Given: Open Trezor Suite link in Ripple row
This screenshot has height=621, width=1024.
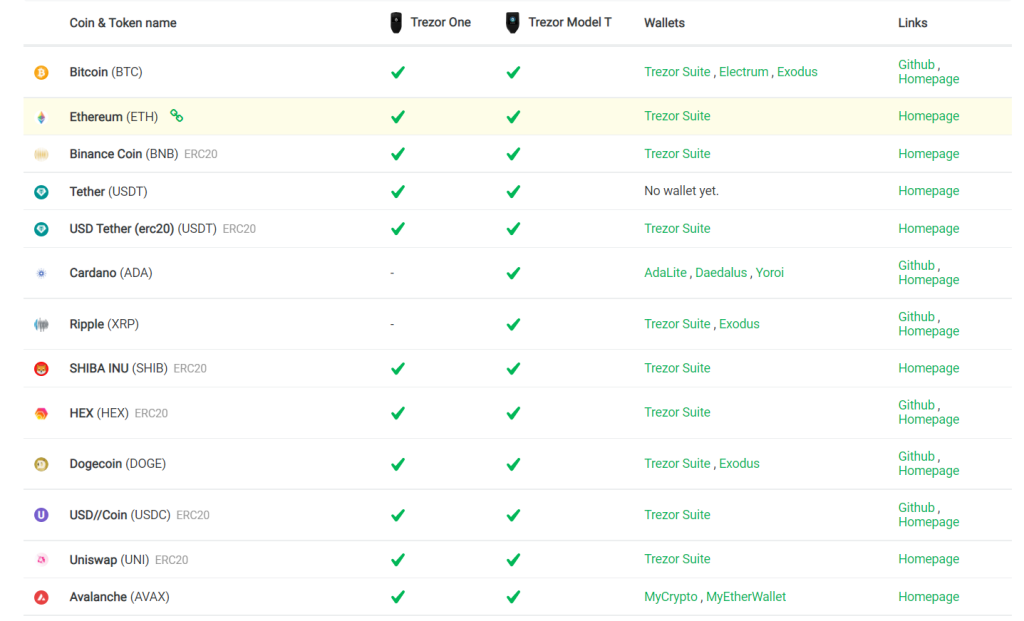Looking at the screenshot, I should click(x=677, y=324).
